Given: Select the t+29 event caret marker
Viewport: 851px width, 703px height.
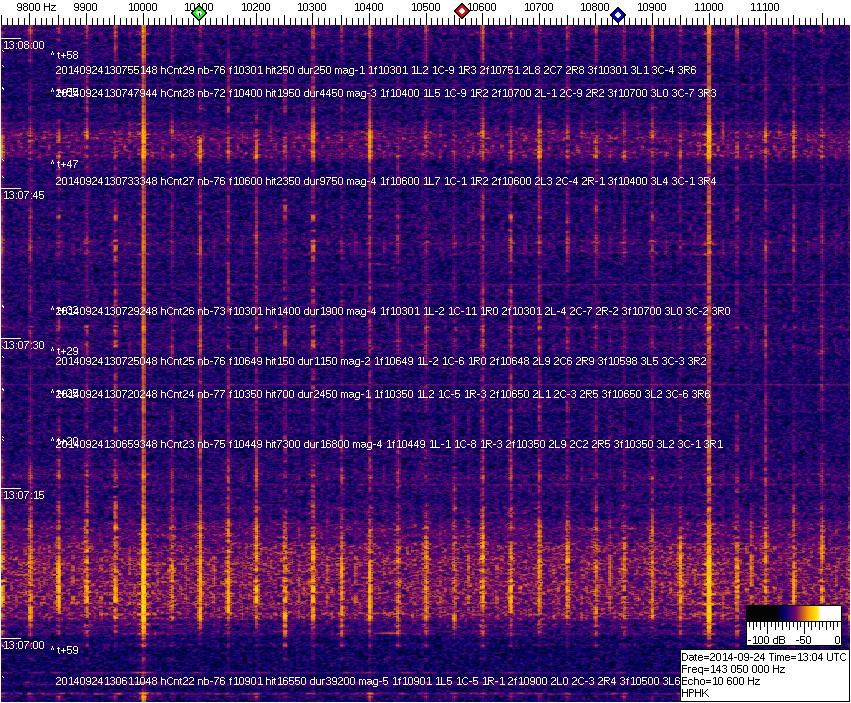Looking at the screenshot, I should pyautogui.click(x=66, y=352).
